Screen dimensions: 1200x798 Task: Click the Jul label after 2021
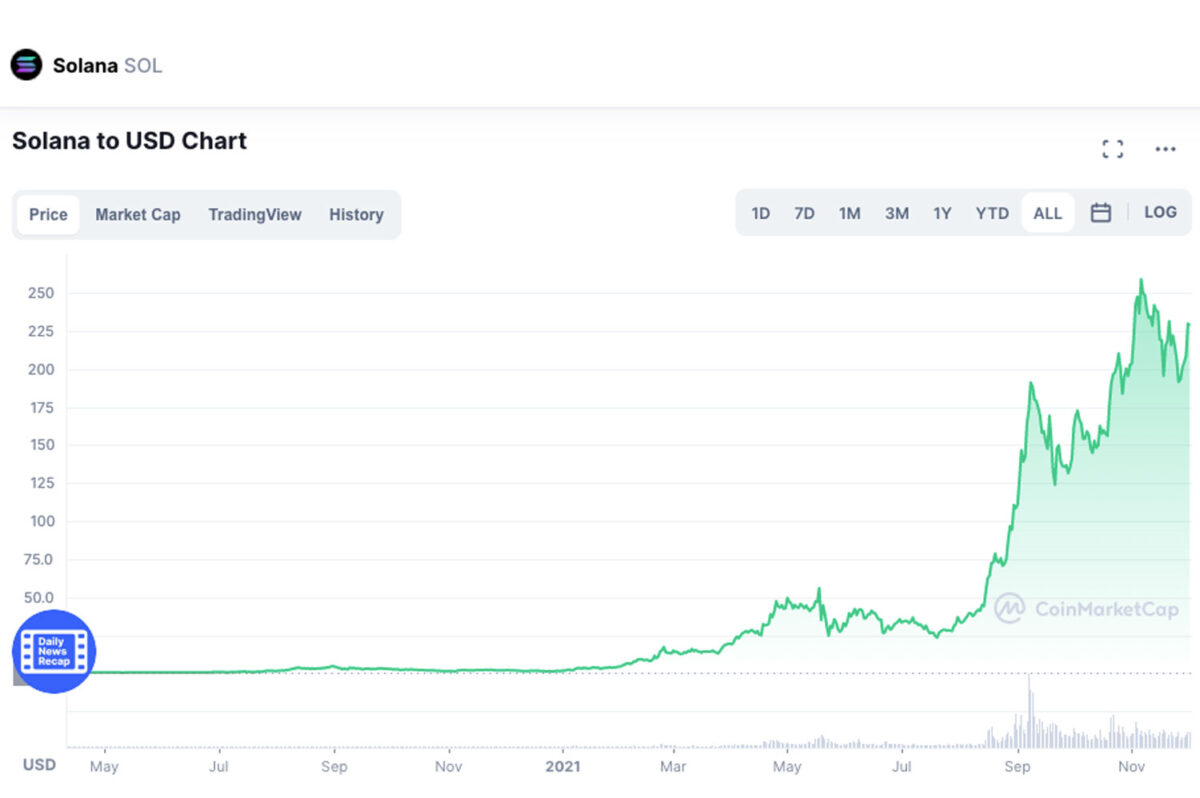902,766
